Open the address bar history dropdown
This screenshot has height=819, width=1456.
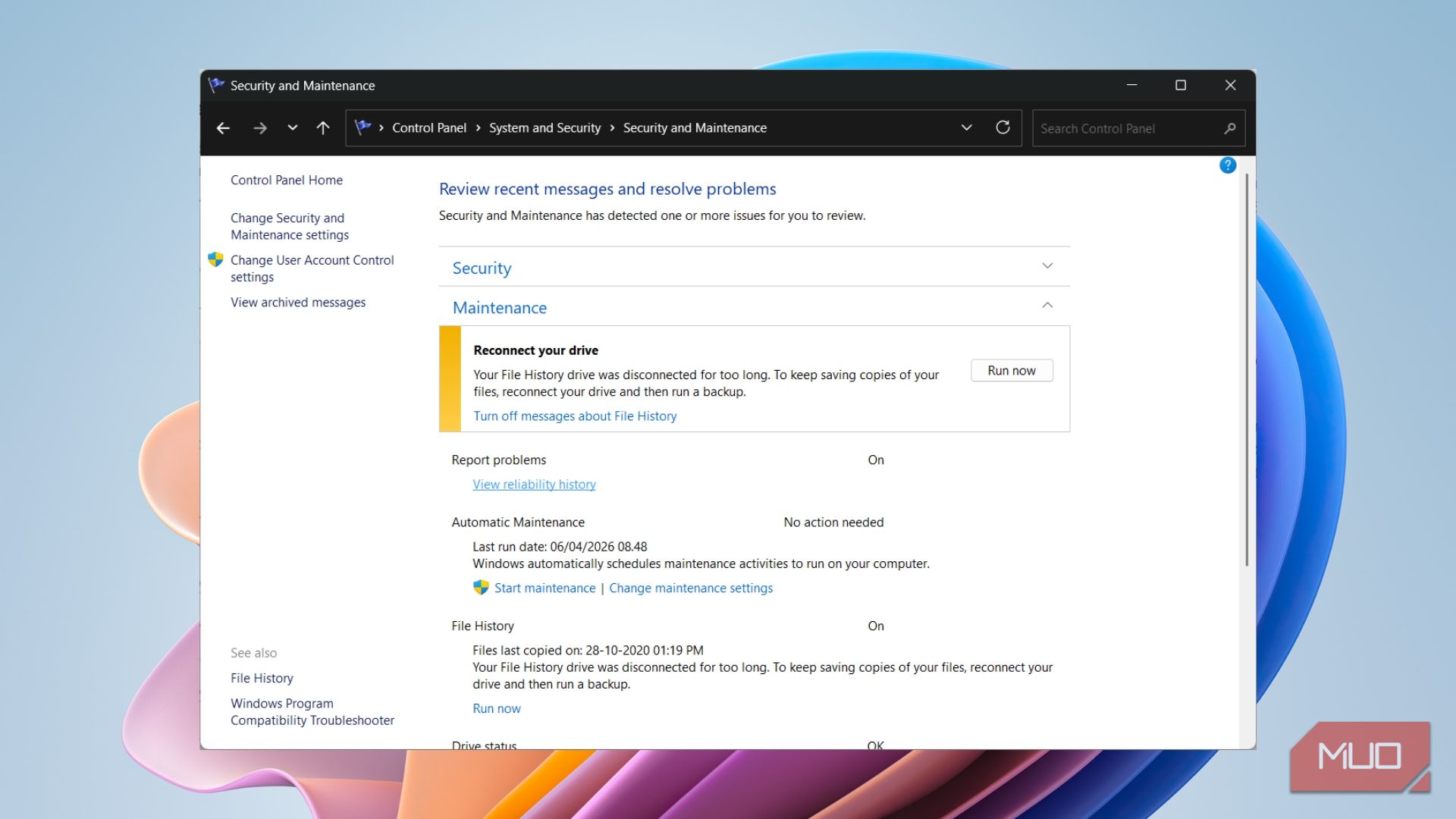coord(967,127)
